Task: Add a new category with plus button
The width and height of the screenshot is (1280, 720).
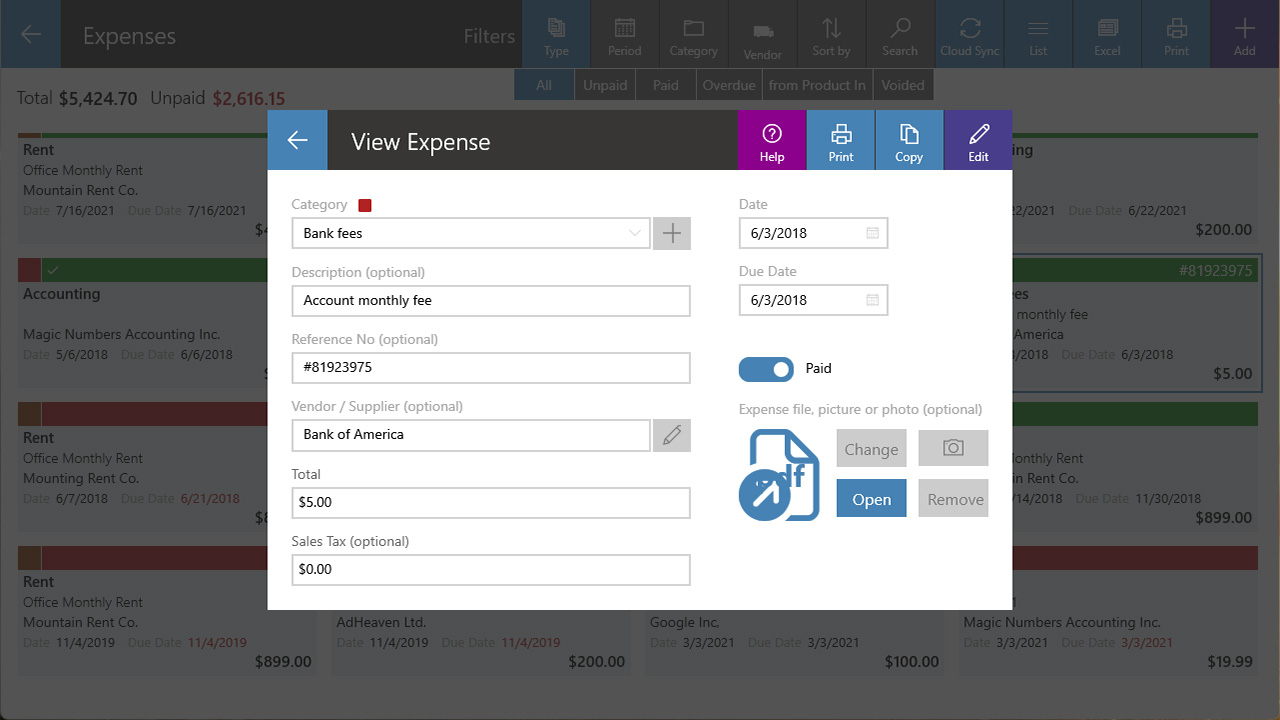Action: click(x=672, y=233)
